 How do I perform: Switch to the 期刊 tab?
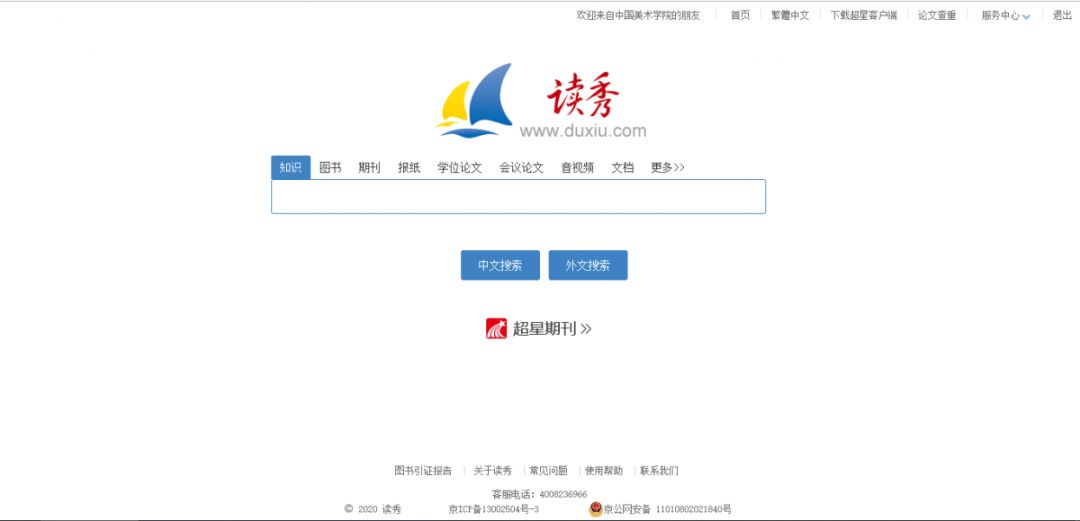[369, 167]
